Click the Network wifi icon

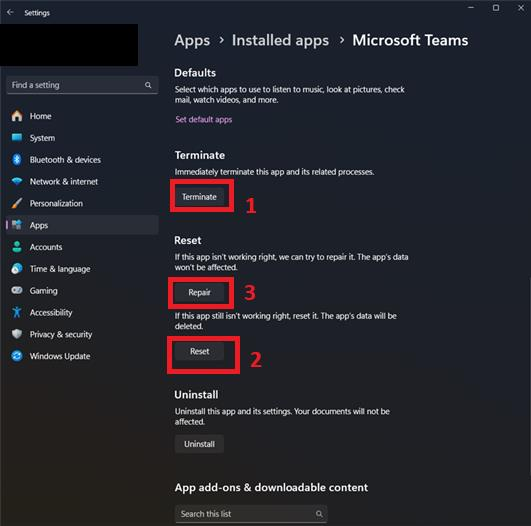point(17,181)
